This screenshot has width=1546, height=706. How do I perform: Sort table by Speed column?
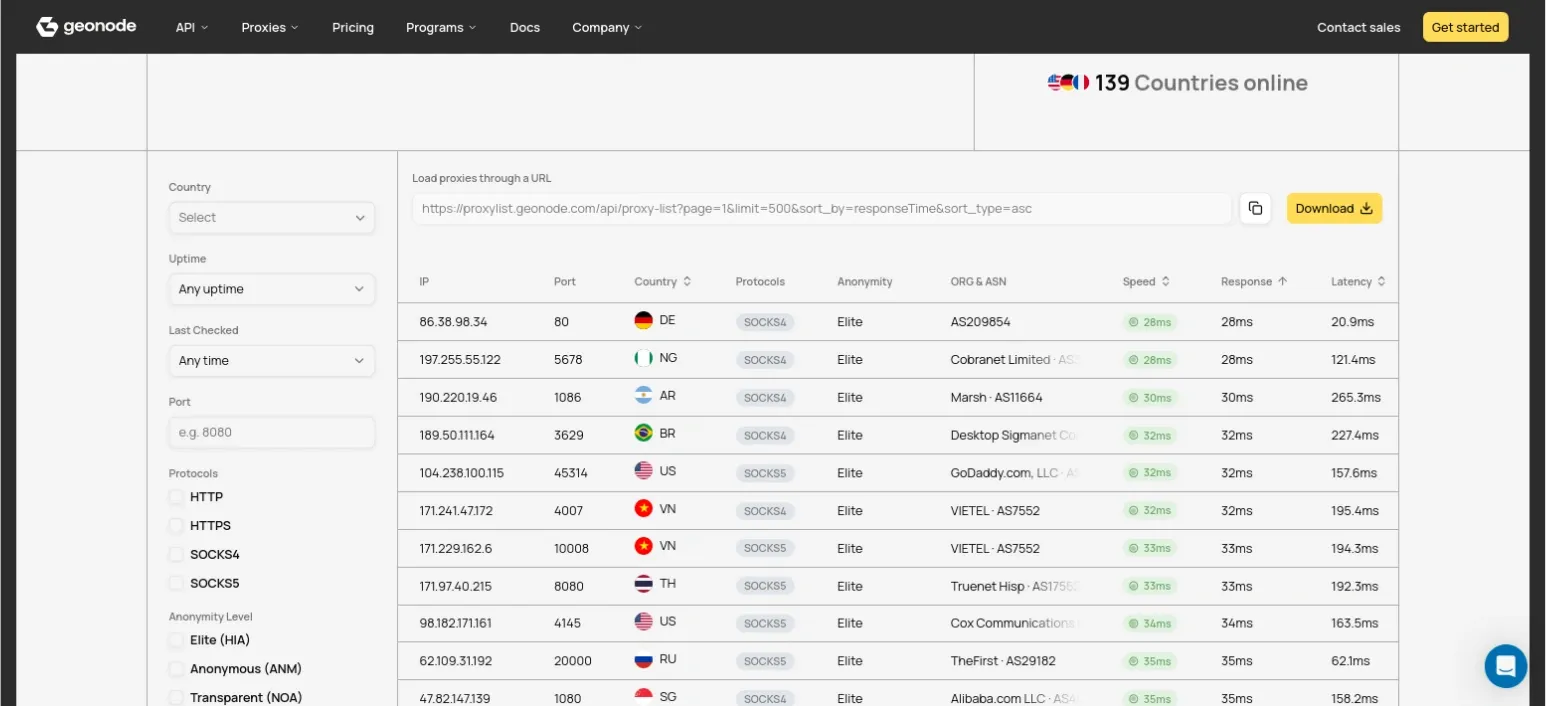pos(1146,282)
